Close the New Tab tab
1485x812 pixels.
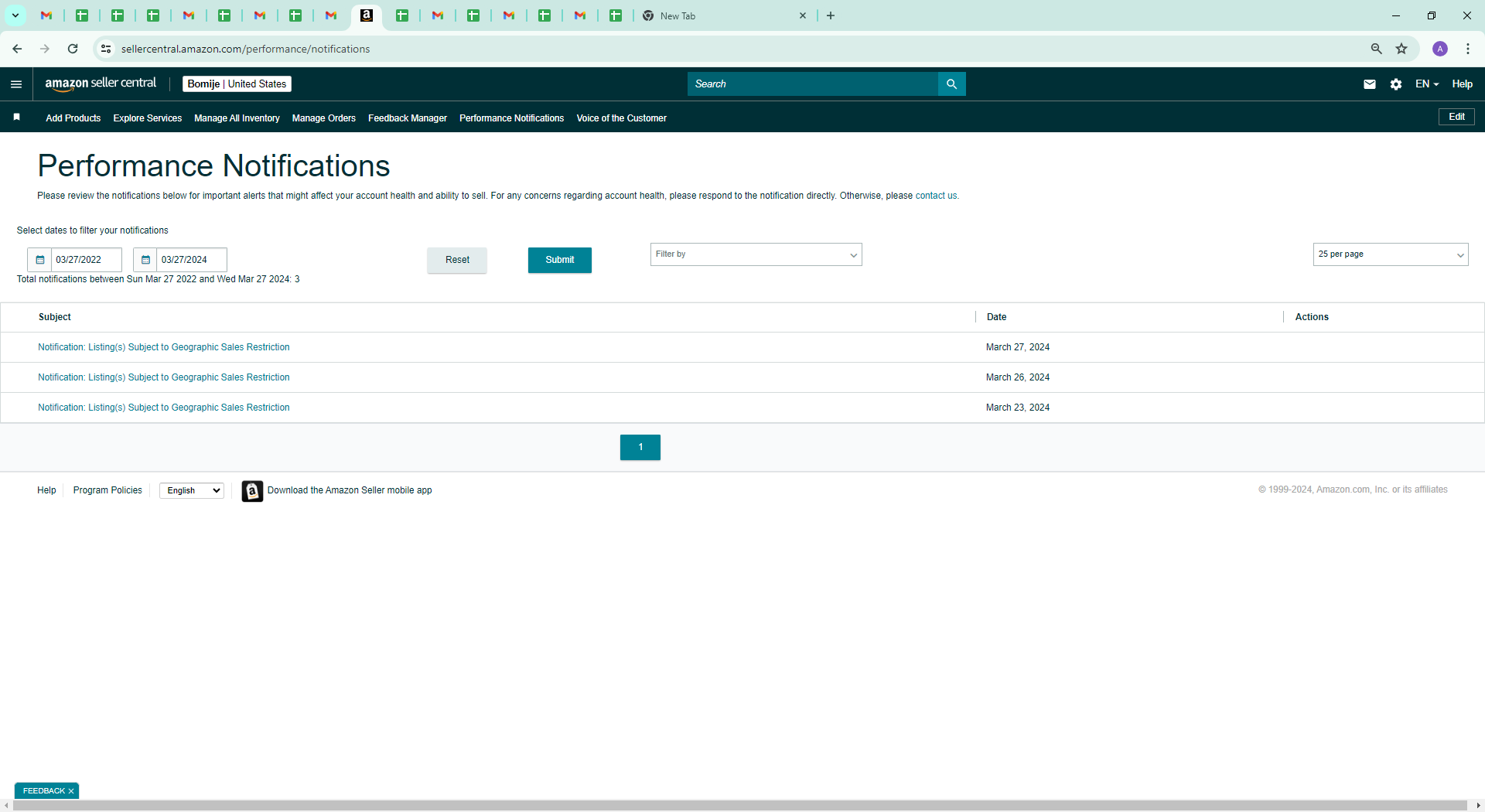click(803, 15)
